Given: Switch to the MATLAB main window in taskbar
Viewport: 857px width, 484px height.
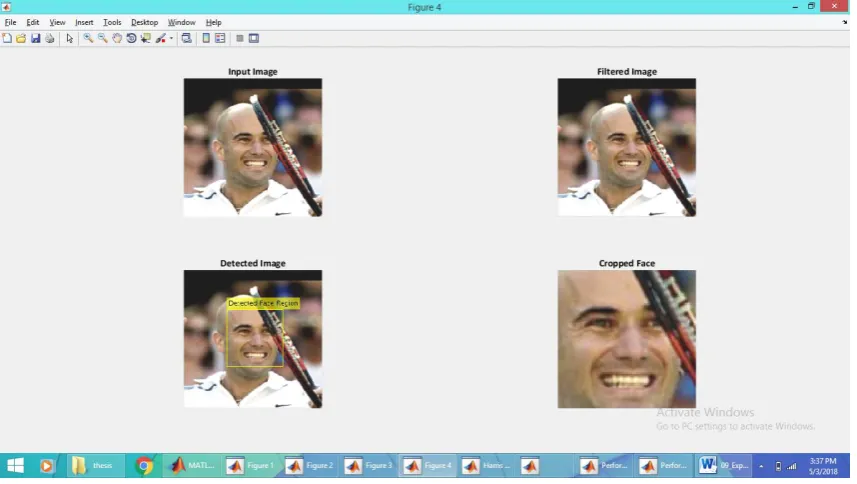Looking at the screenshot, I should pos(192,465).
